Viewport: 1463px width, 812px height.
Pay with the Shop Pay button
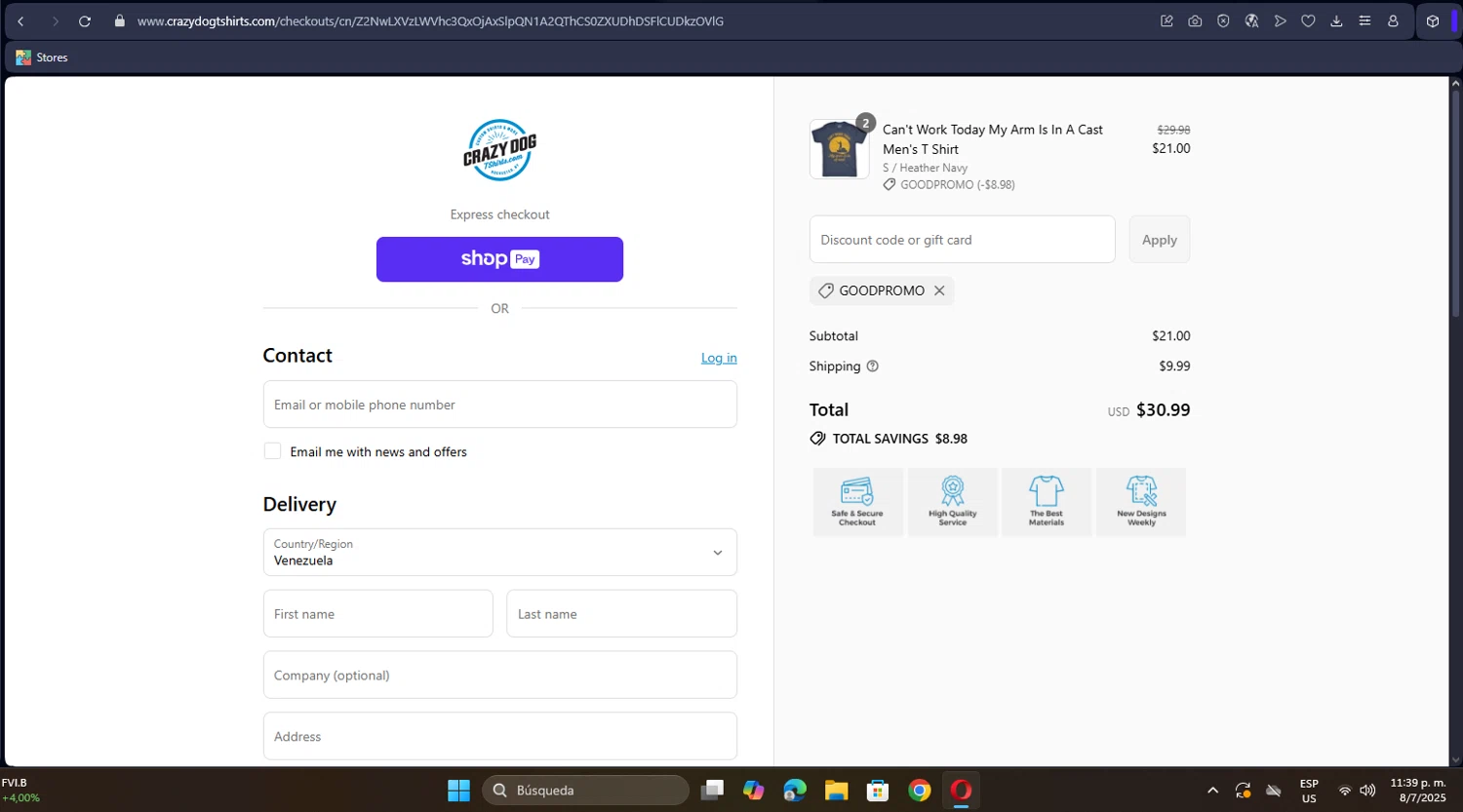[x=499, y=259]
